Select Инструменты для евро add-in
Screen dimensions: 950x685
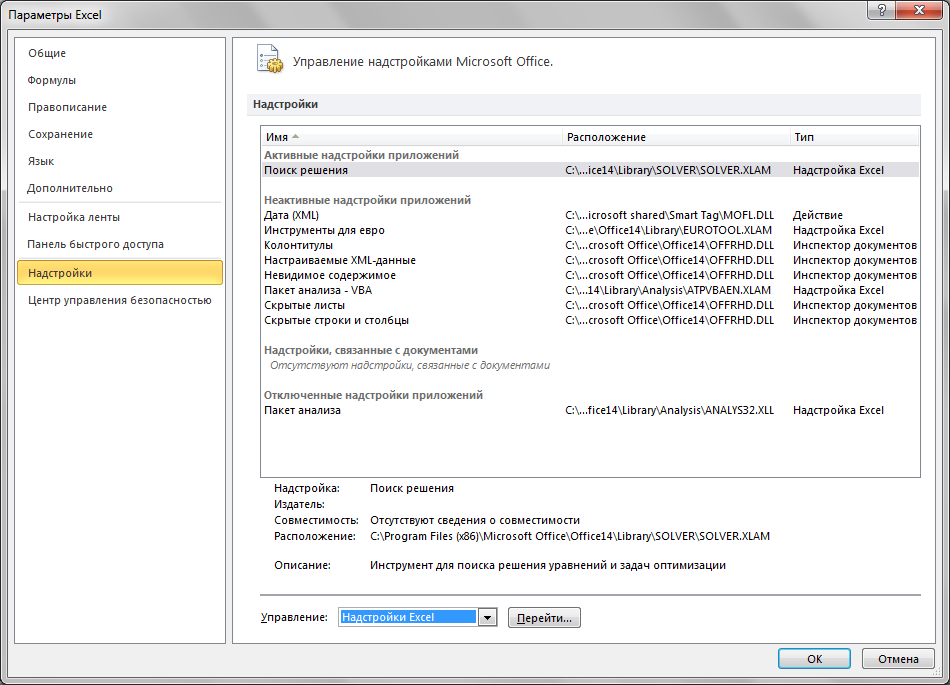(x=590, y=230)
